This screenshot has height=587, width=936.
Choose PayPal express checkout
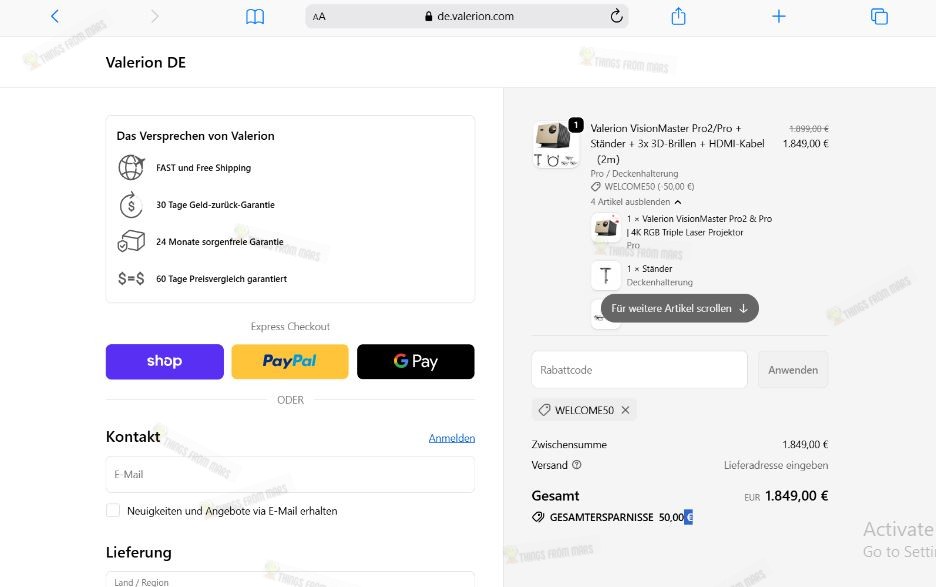click(x=290, y=362)
